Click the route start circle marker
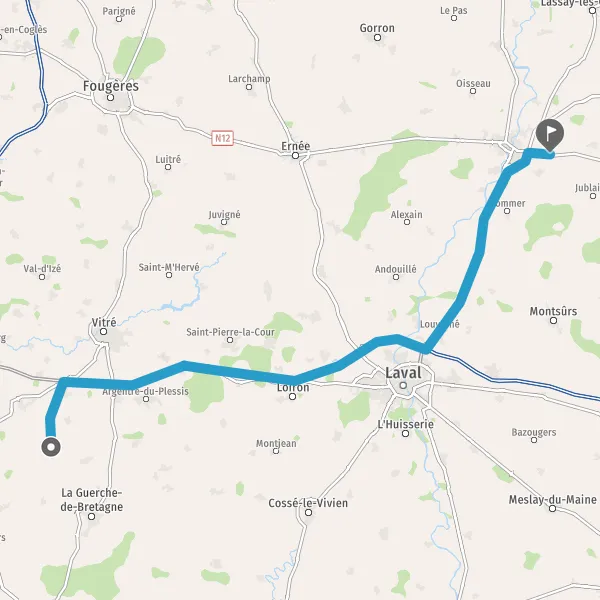Viewport: 600px width, 600px height. (x=51, y=447)
